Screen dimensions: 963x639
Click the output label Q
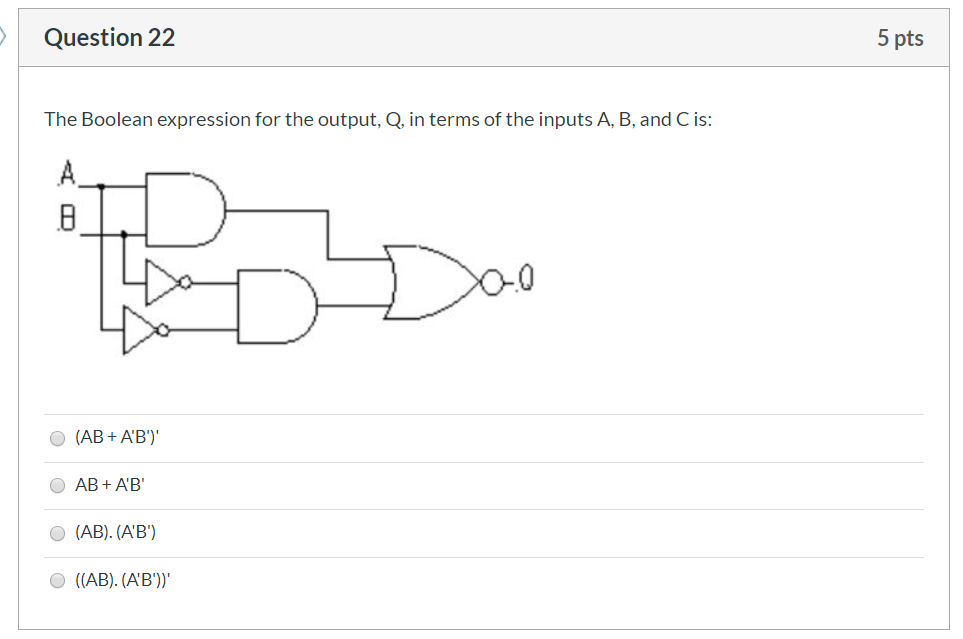[x=528, y=280]
